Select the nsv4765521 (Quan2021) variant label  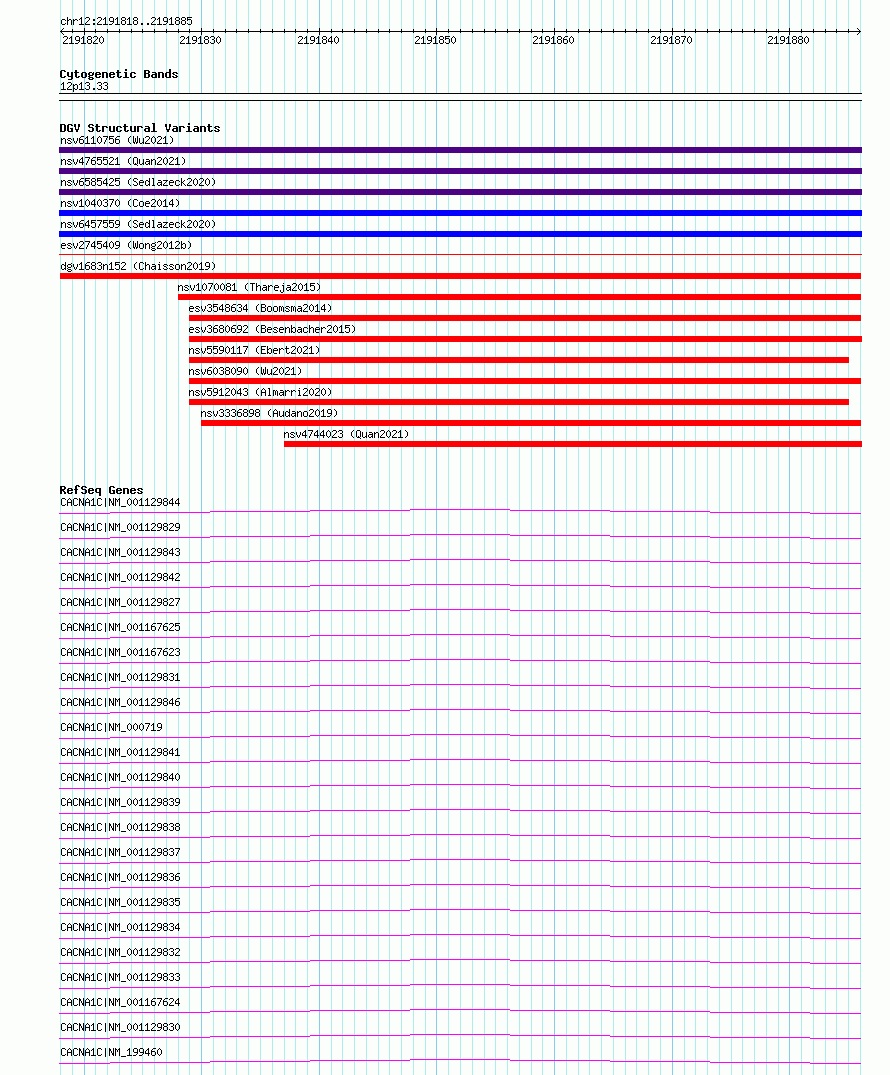[123, 161]
